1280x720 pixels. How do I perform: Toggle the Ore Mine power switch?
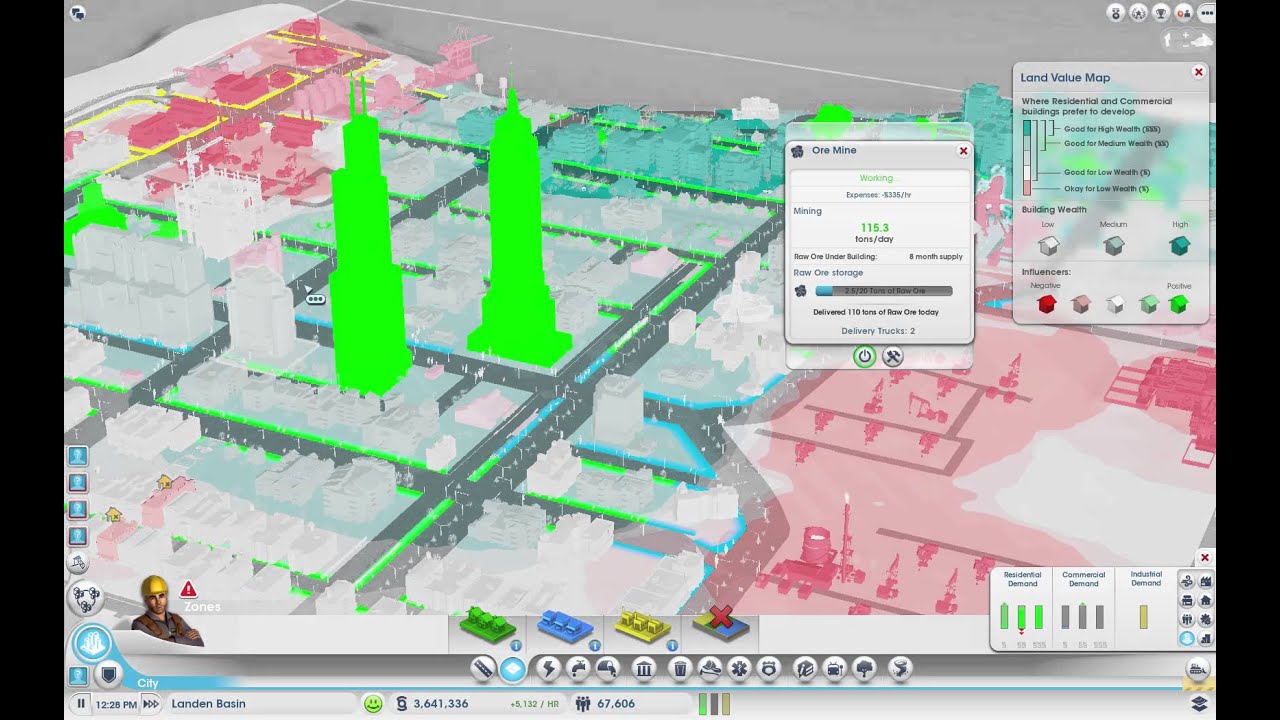[x=864, y=356]
